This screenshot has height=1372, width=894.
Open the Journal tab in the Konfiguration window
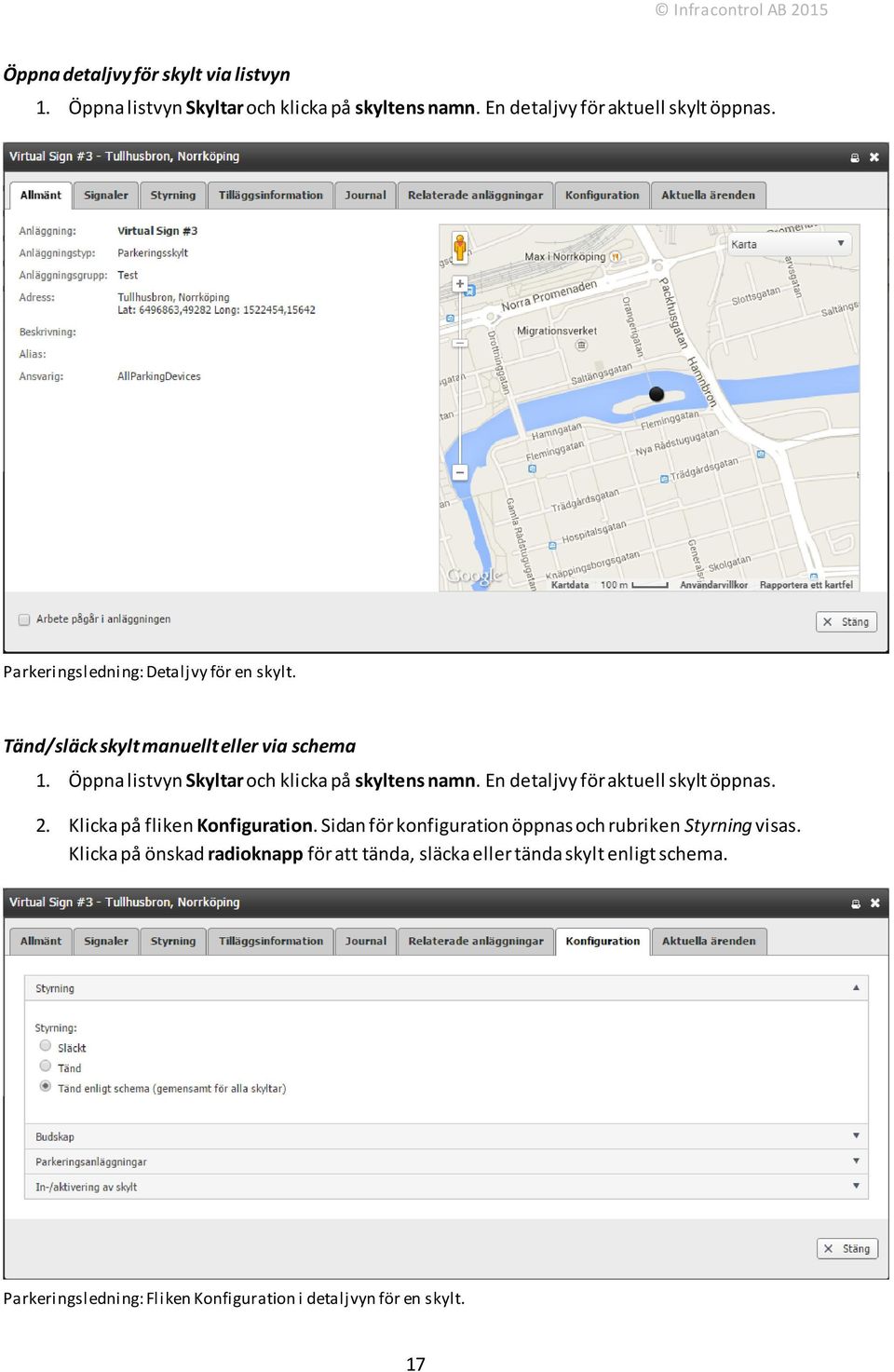[x=366, y=942]
